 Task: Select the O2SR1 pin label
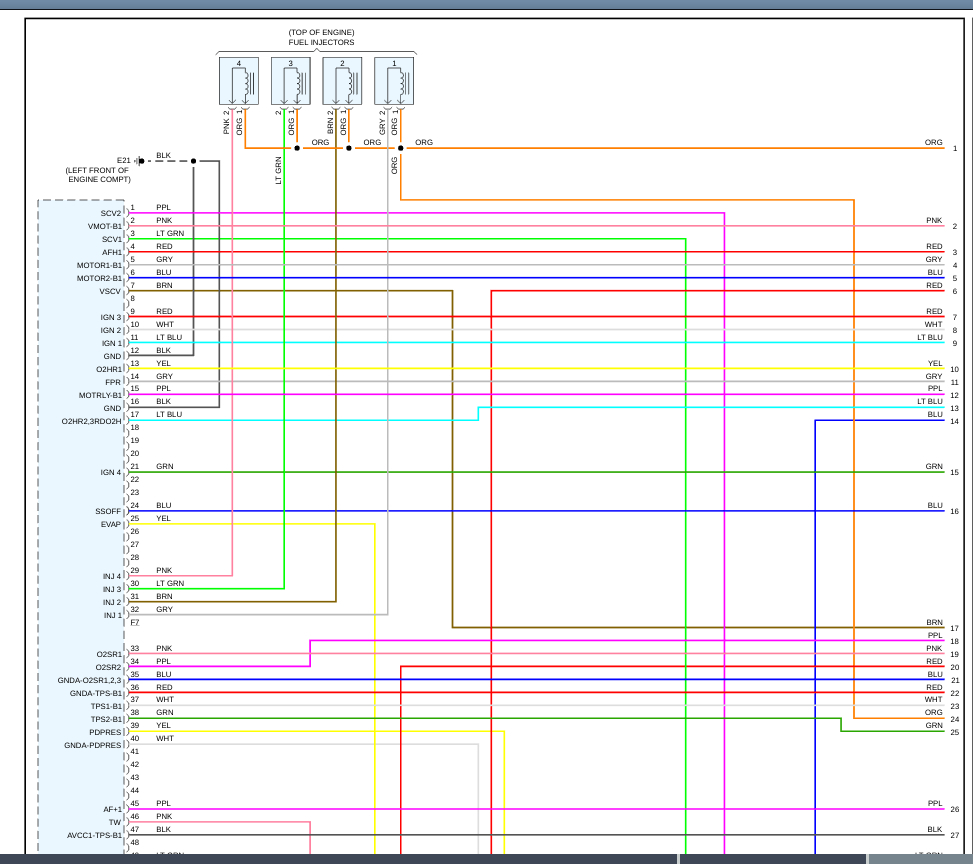[x=108, y=654]
